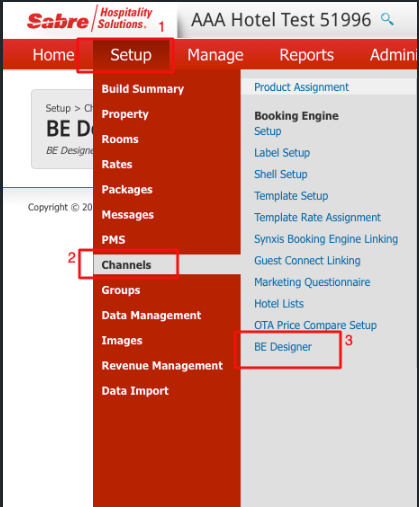Select Data Management in Setup menu
The image size is (419, 507).
(151, 315)
